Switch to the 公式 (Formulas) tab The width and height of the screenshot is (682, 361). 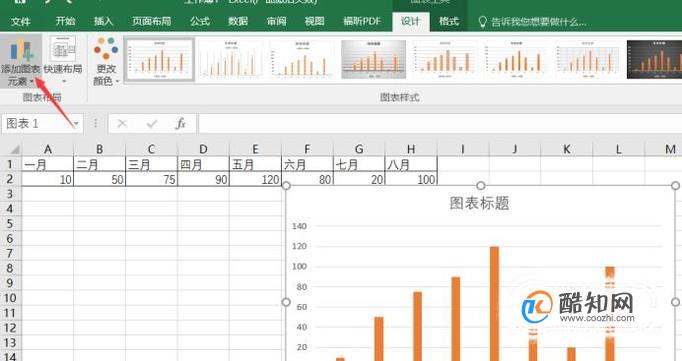point(199,21)
